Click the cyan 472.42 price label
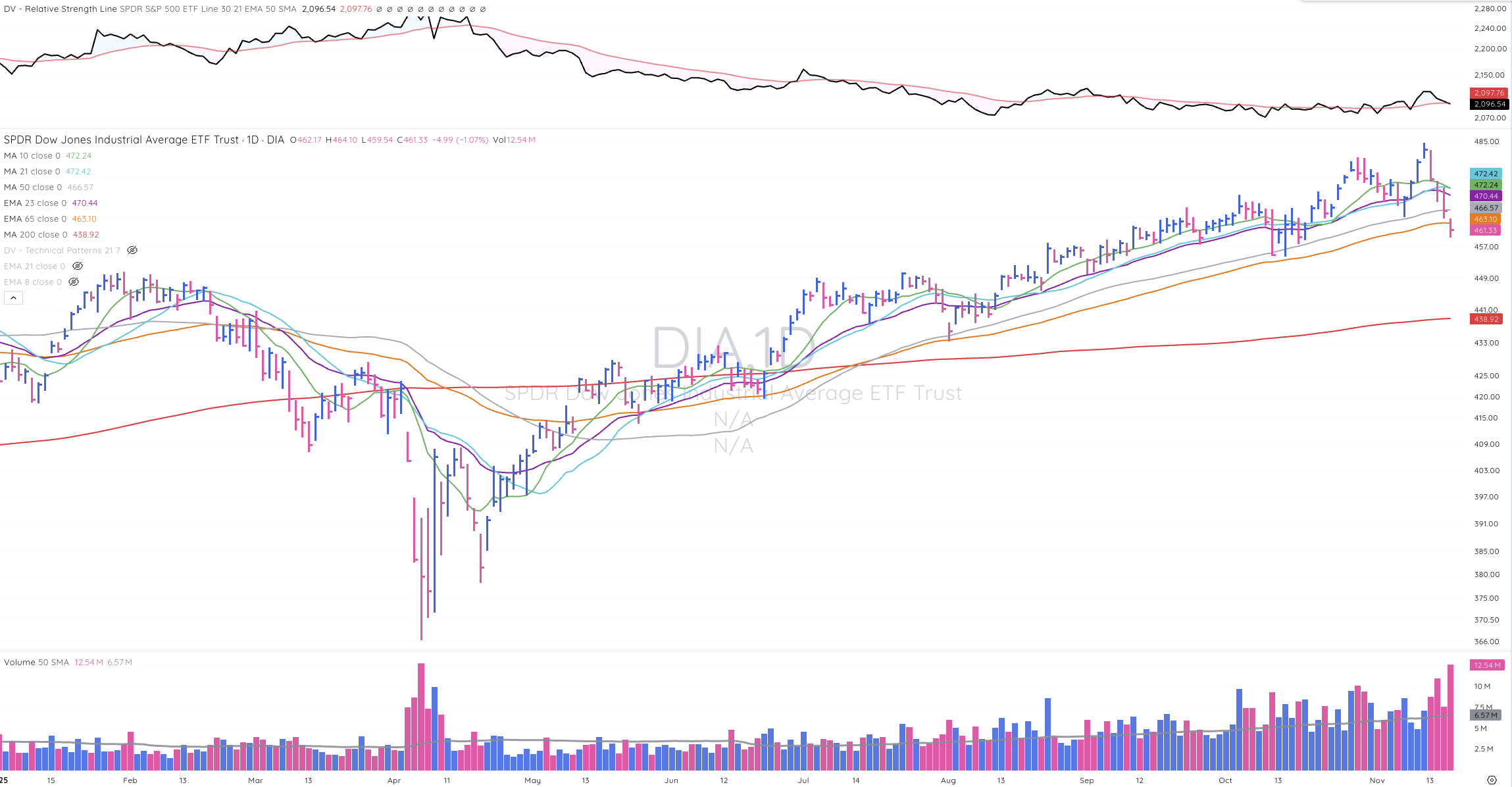The image size is (1512, 787). [1486, 174]
